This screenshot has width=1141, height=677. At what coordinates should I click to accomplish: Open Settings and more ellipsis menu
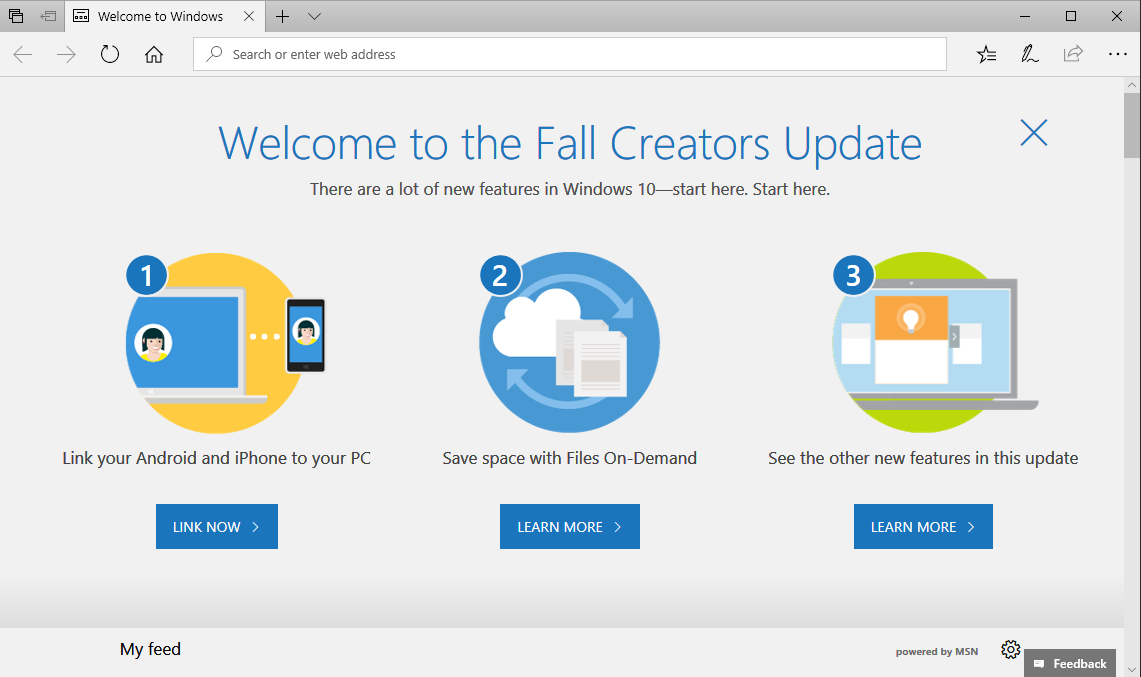1118,54
